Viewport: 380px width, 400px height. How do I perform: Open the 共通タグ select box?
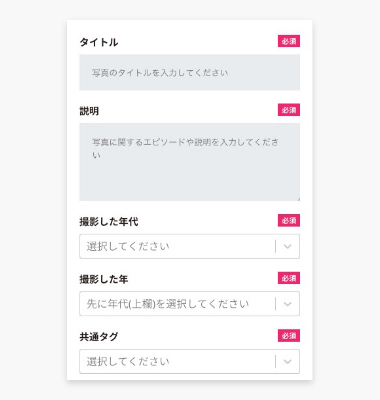tap(189, 361)
